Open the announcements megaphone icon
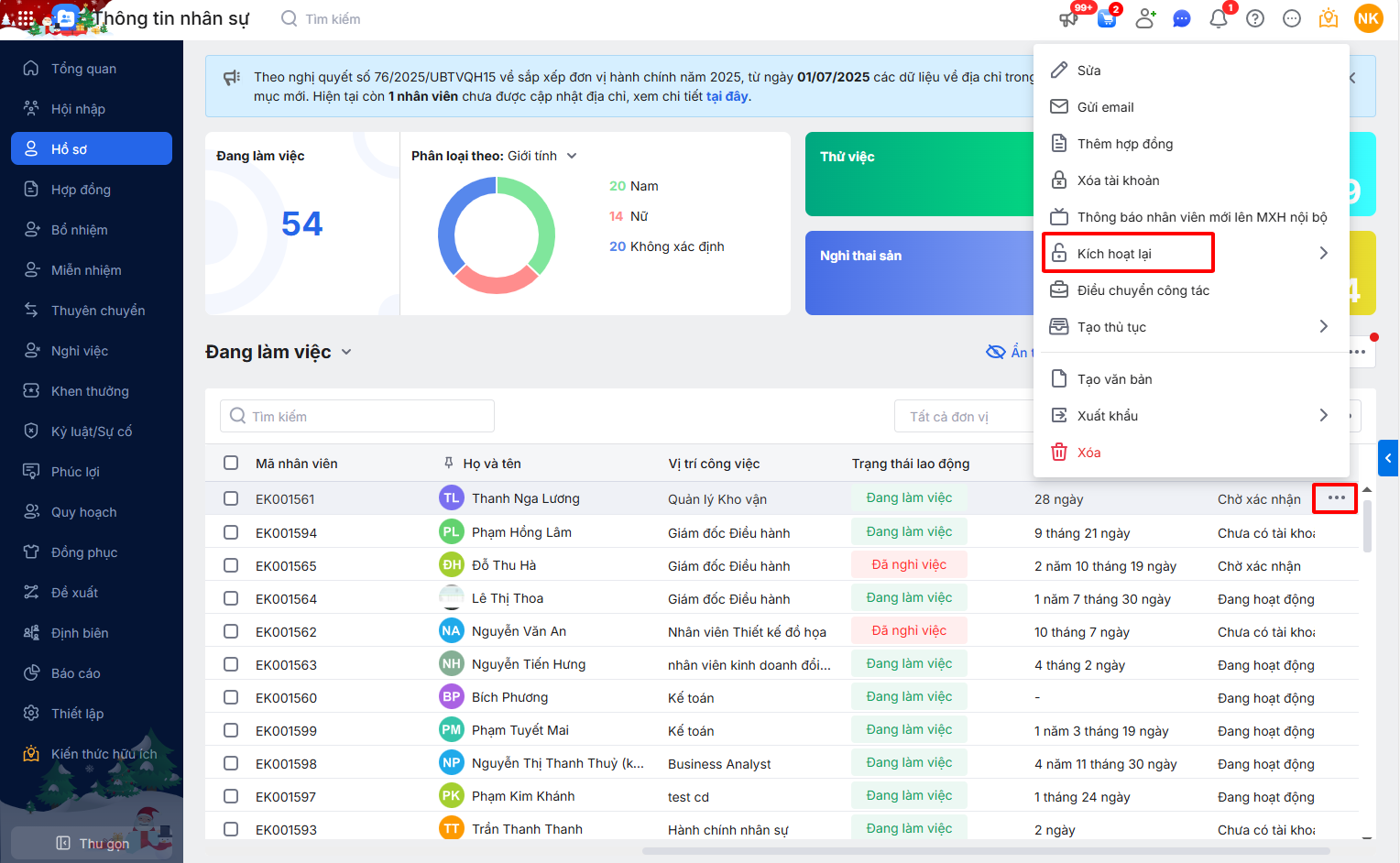Image resolution: width=1400 pixels, height=863 pixels. click(1069, 18)
